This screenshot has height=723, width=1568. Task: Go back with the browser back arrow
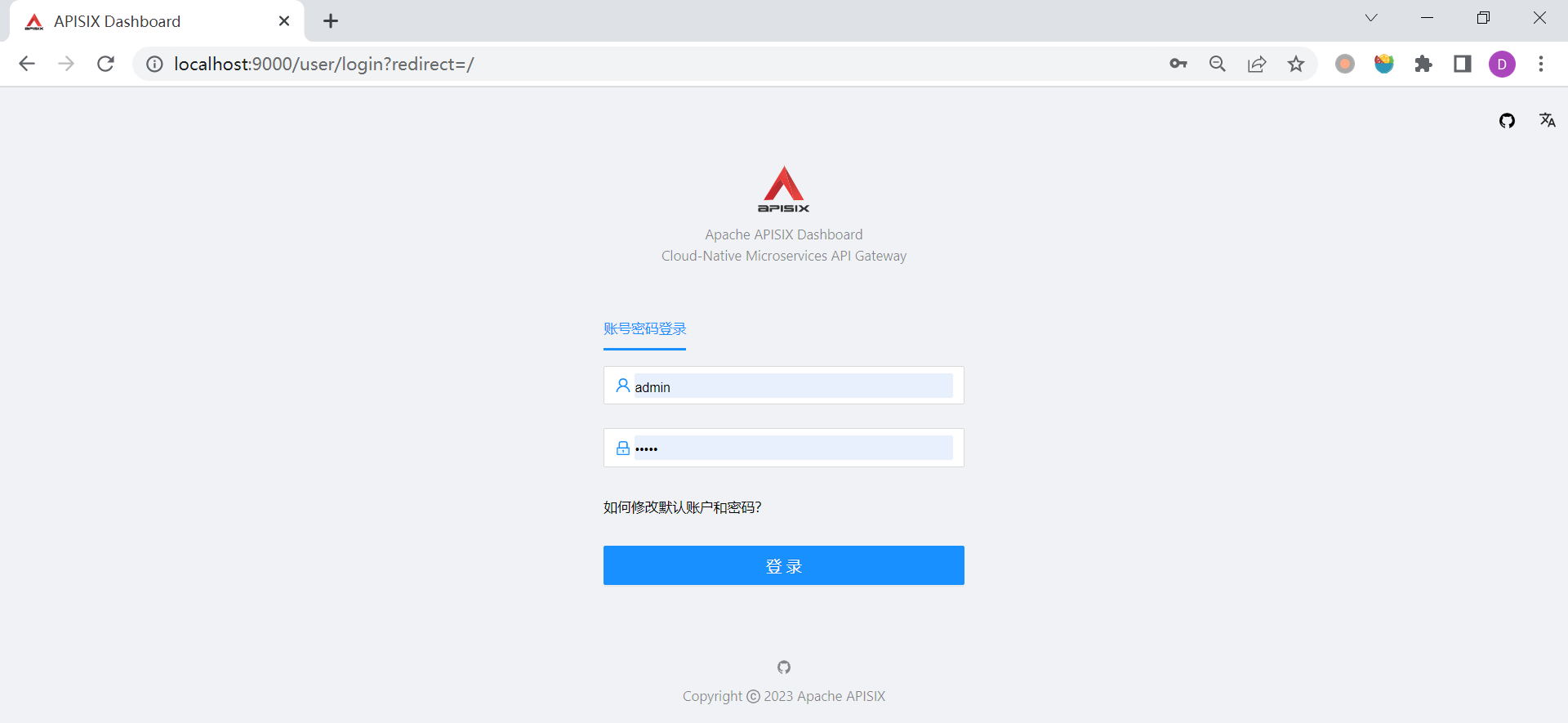coord(27,64)
